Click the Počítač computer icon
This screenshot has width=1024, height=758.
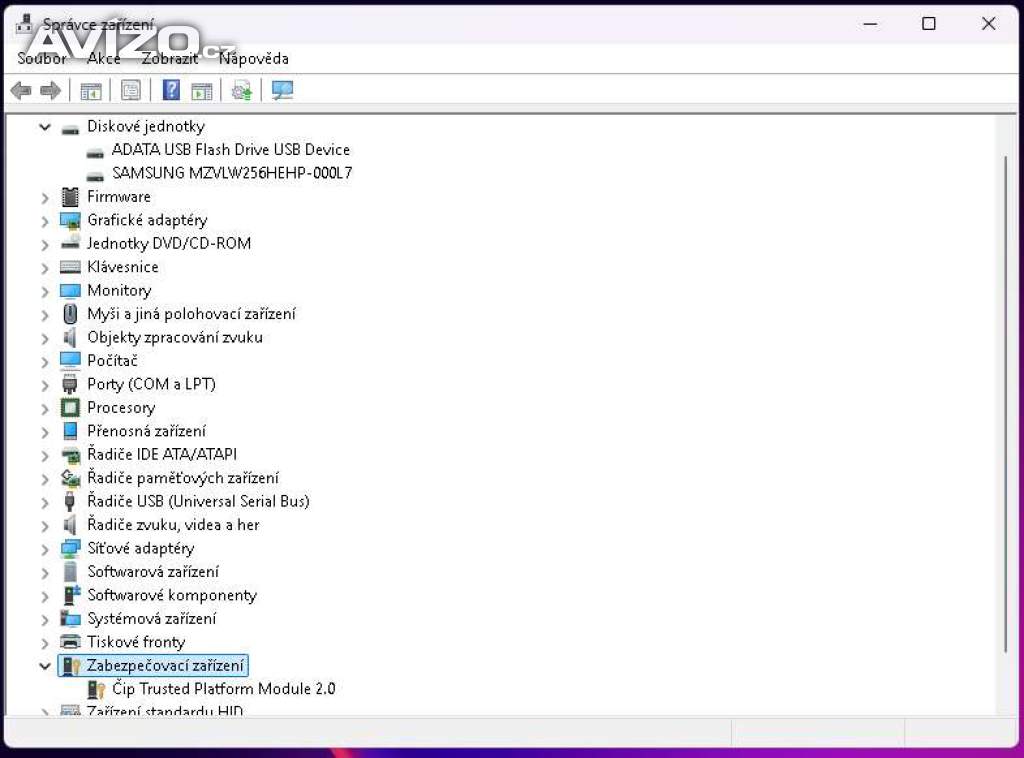(70, 361)
